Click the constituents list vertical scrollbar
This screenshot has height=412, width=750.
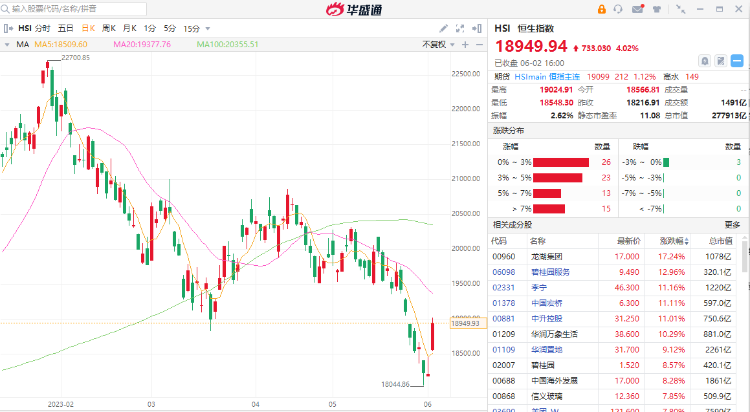745,256
